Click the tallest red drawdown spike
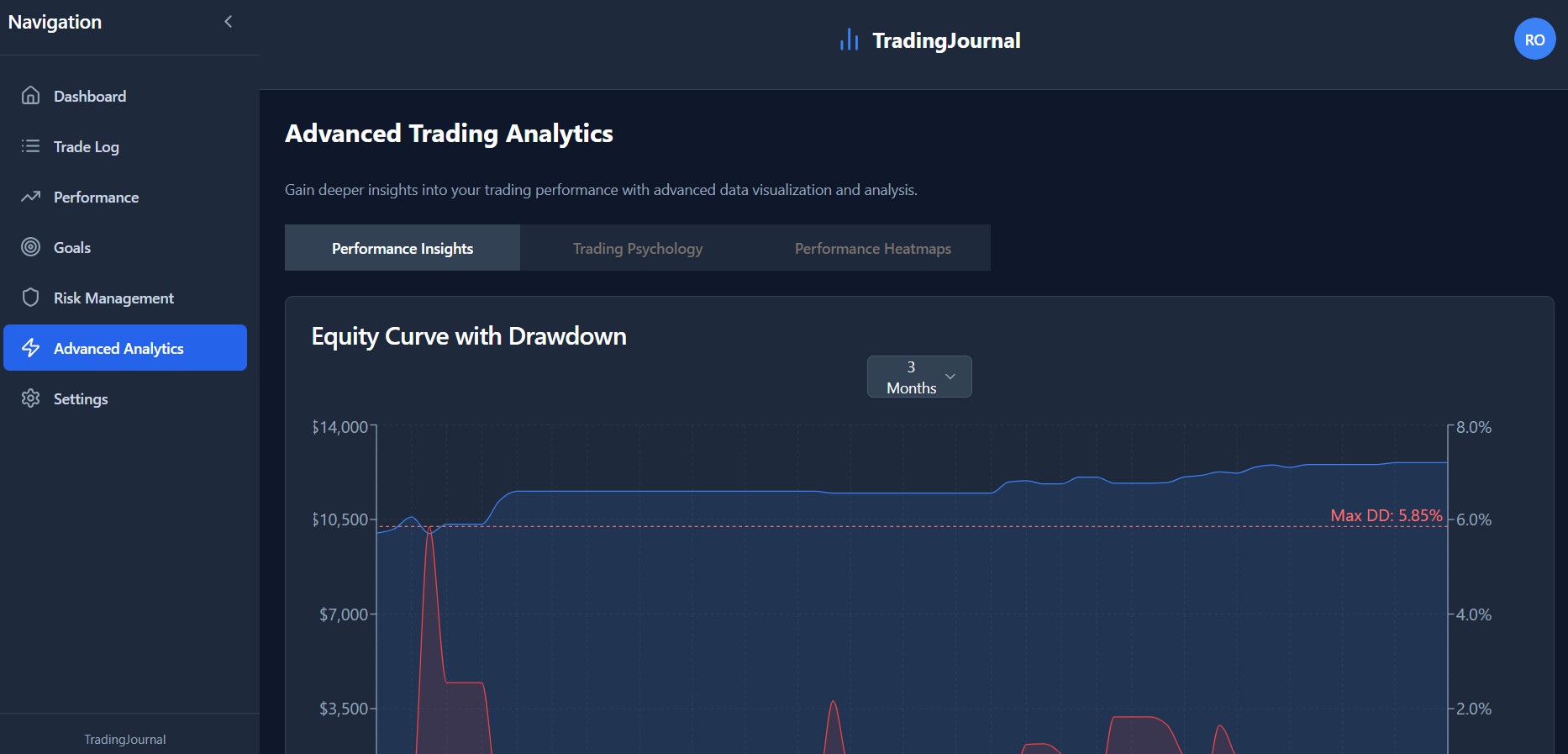1568x754 pixels. [429, 639]
